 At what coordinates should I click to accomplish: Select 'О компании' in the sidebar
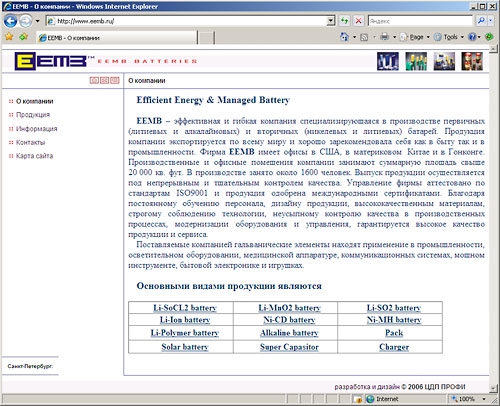tap(35, 101)
